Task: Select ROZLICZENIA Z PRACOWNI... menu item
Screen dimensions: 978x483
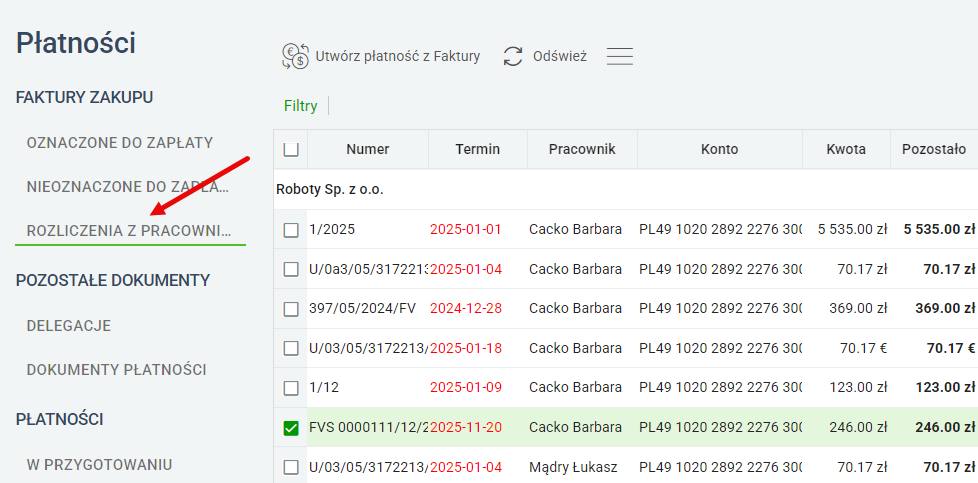Action: point(129,231)
